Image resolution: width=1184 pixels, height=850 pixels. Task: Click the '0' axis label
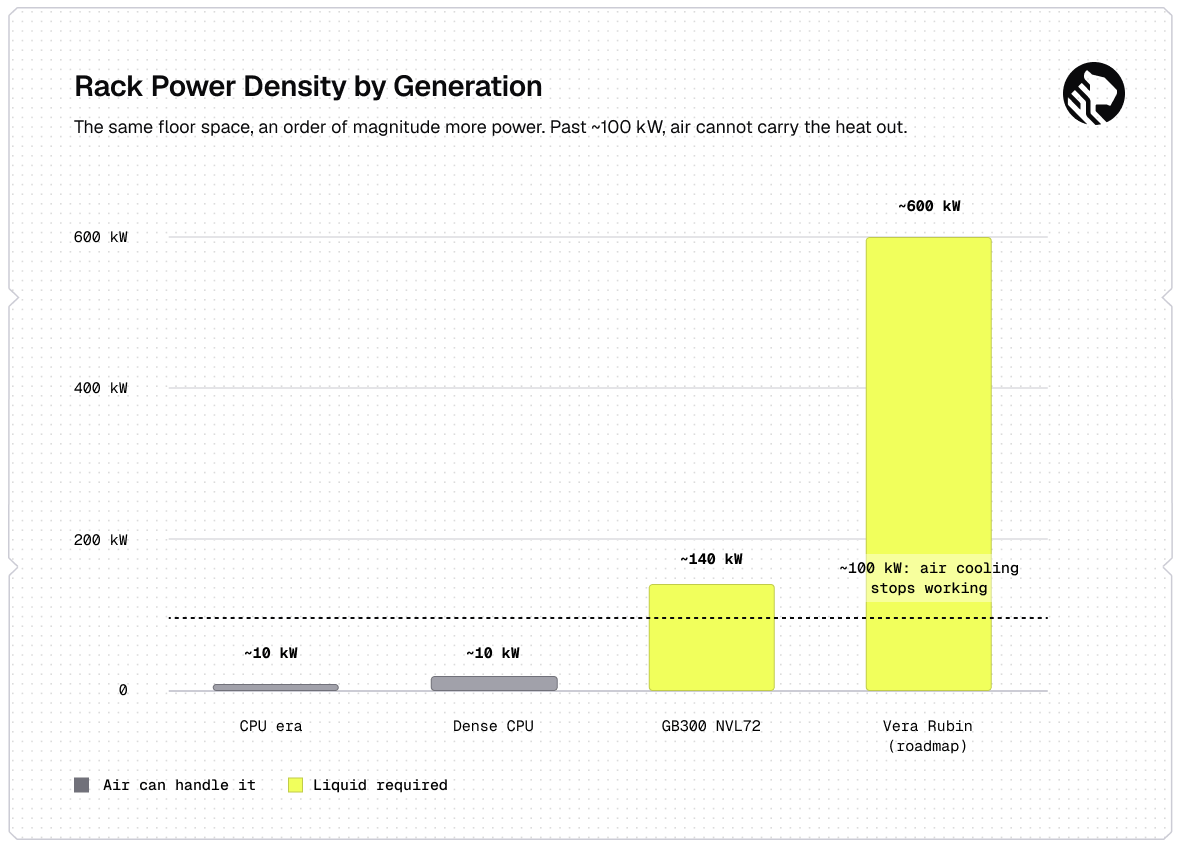pyautogui.click(x=123, y=690)
